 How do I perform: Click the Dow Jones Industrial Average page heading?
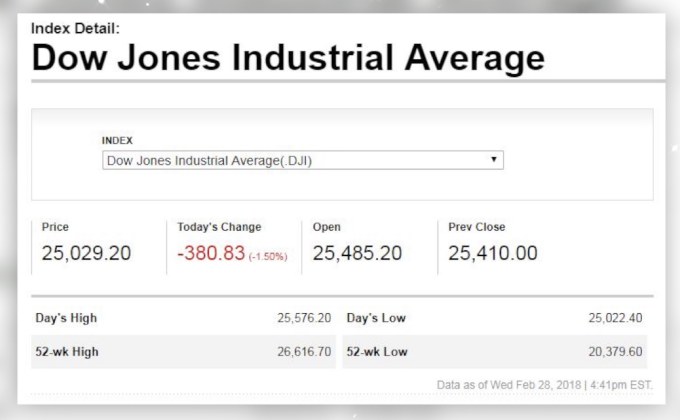pyautogui.click(x=288, y=57)
